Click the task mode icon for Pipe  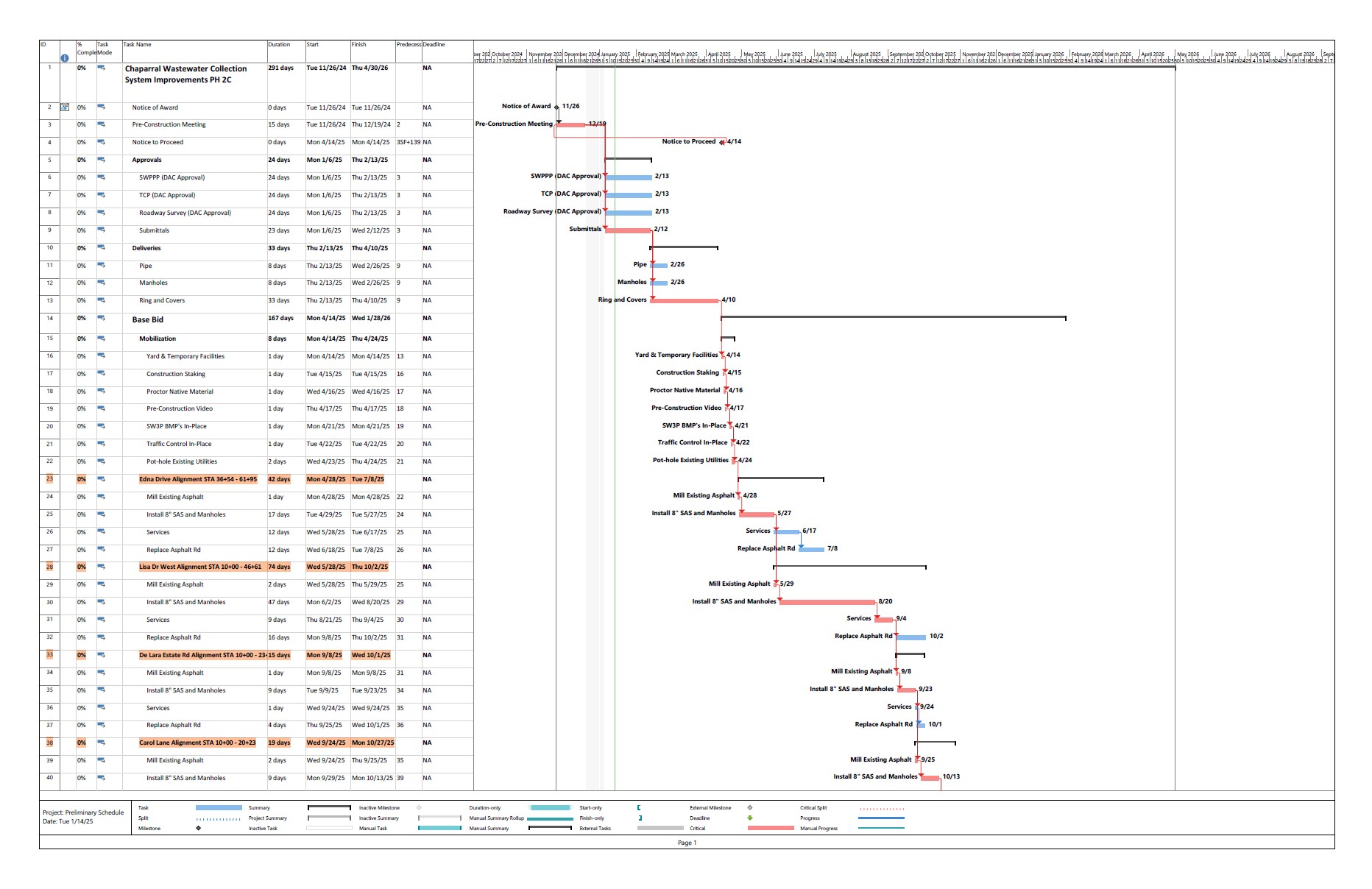pyautogui.click(x=102, y=266)
